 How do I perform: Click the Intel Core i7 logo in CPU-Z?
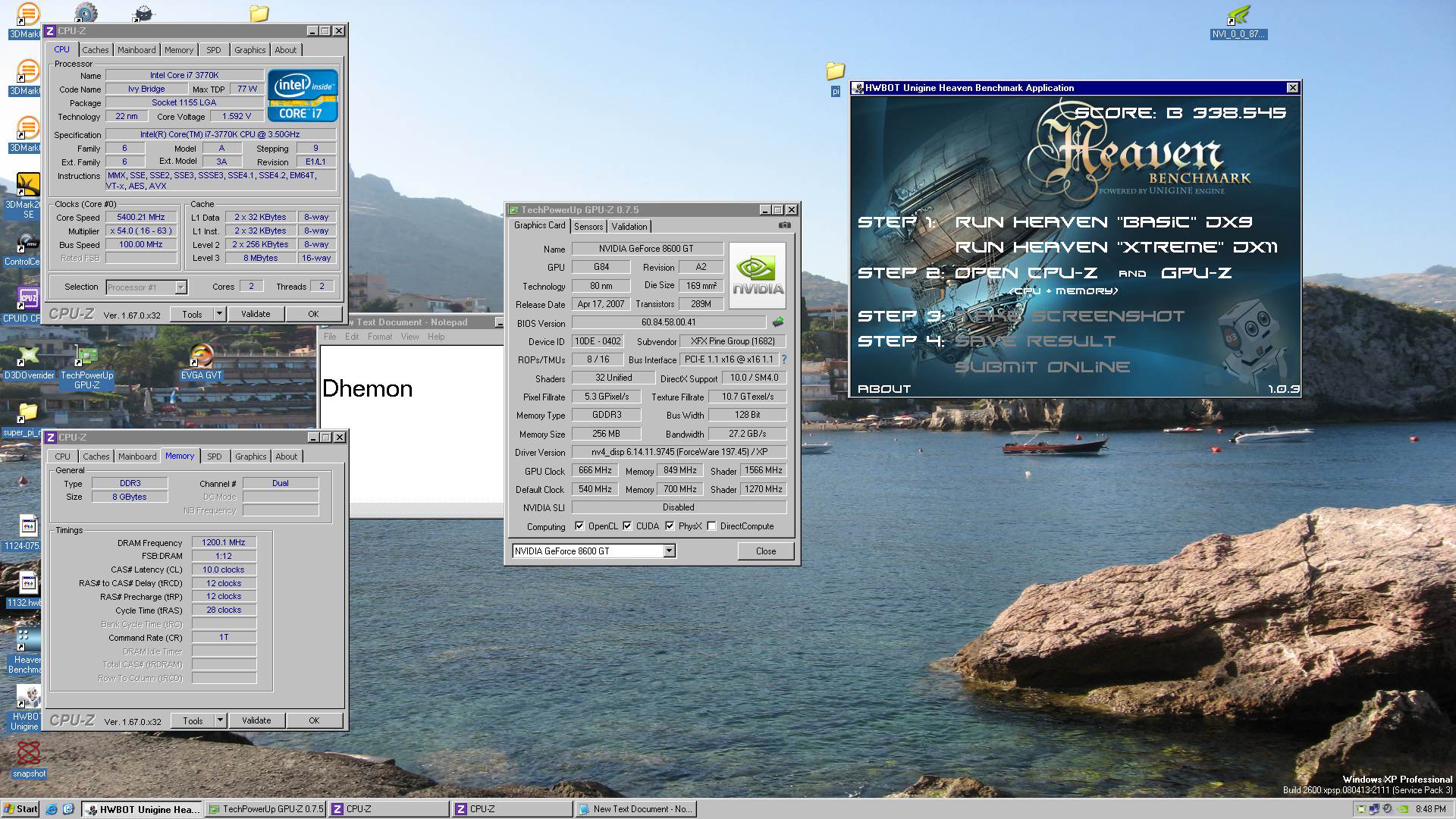pos(303,96)
